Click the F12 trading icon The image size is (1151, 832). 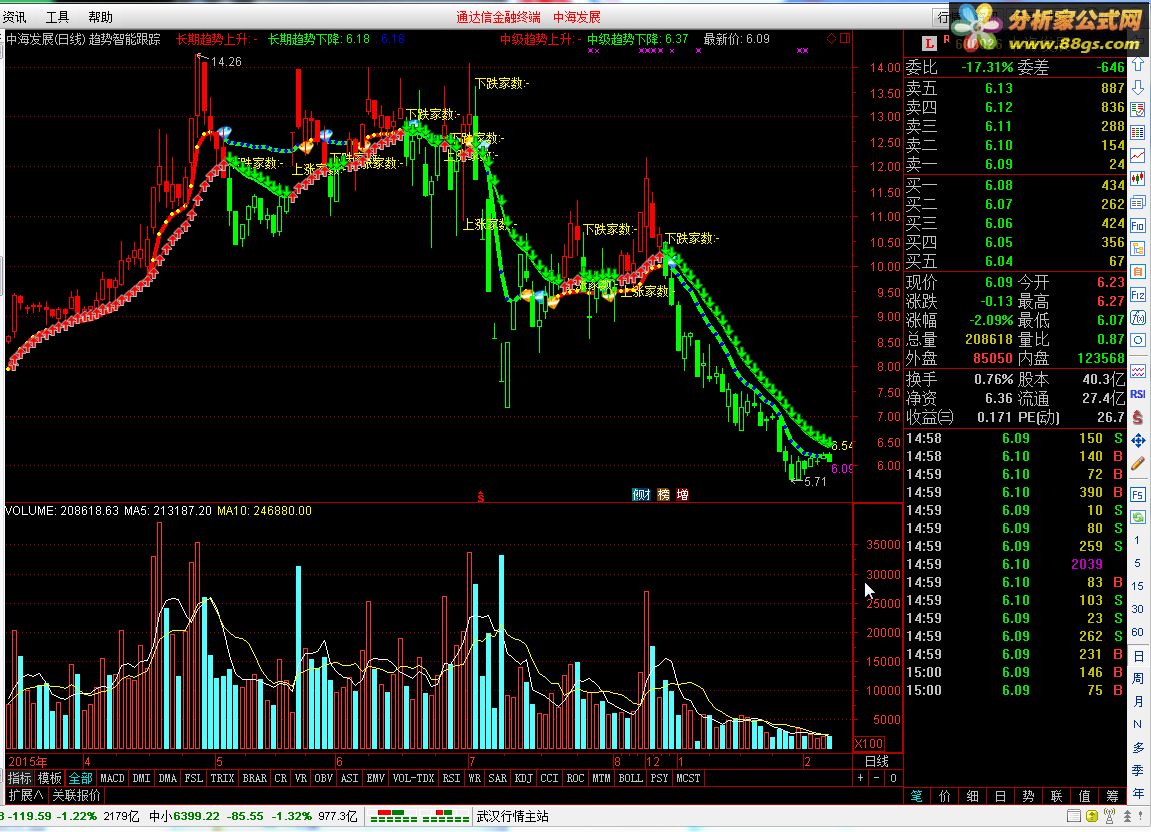(1138, 295)
